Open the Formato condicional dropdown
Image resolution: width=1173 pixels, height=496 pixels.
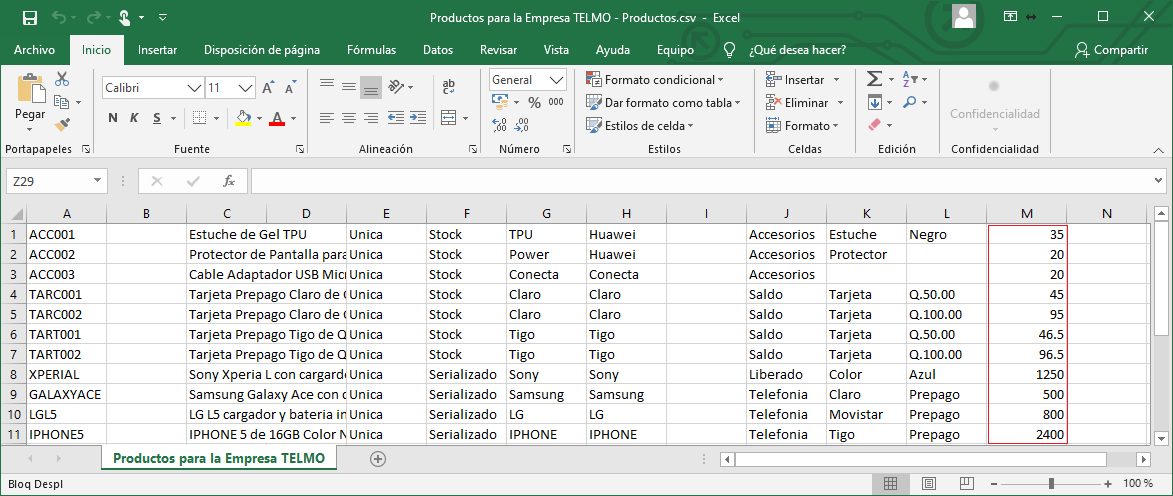point(655,79)
